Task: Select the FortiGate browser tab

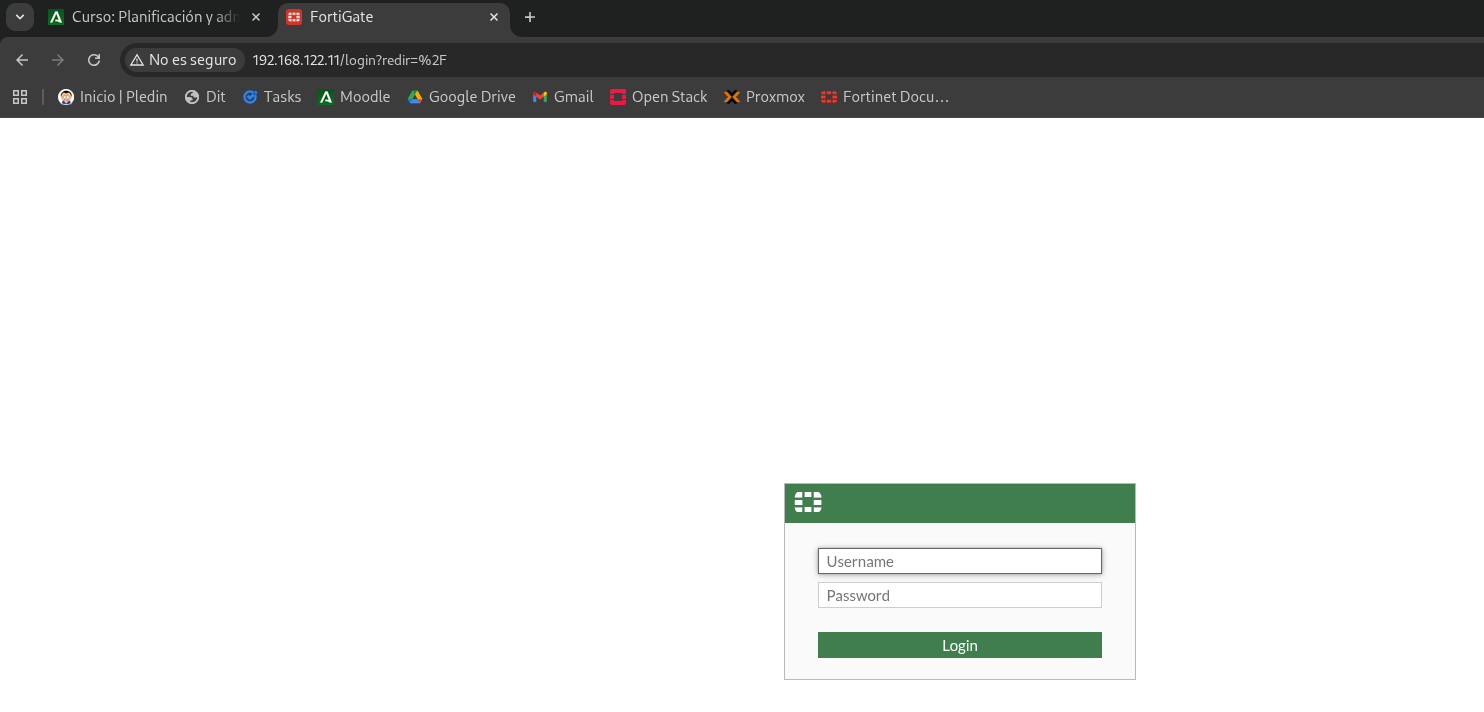Action: pos(393,17)
